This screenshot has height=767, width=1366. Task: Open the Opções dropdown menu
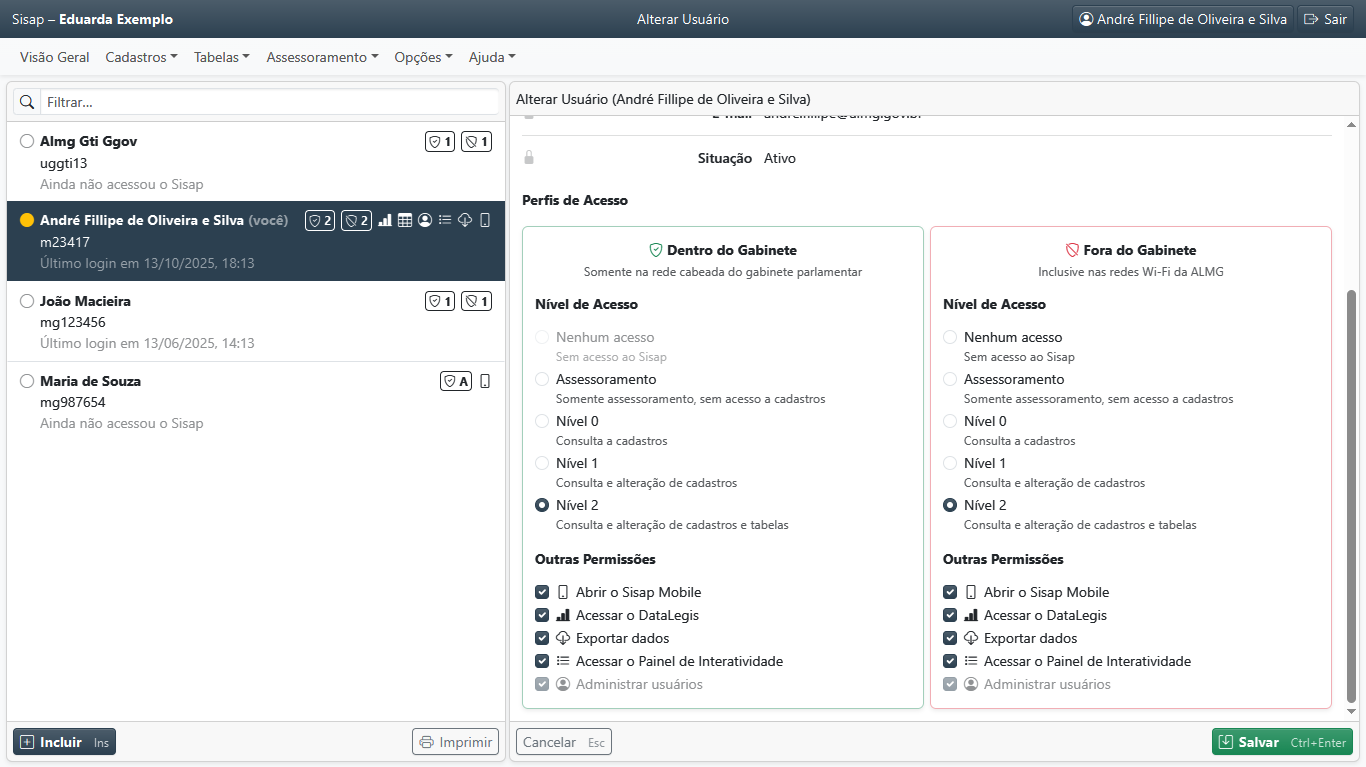pos(423,57)
